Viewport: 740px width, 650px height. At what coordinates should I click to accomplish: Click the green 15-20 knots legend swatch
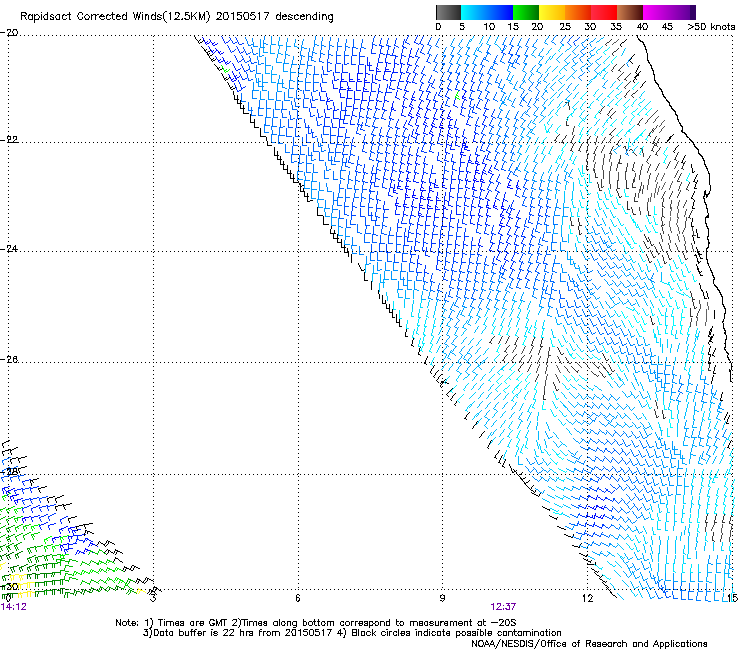[x=526, y=12]
